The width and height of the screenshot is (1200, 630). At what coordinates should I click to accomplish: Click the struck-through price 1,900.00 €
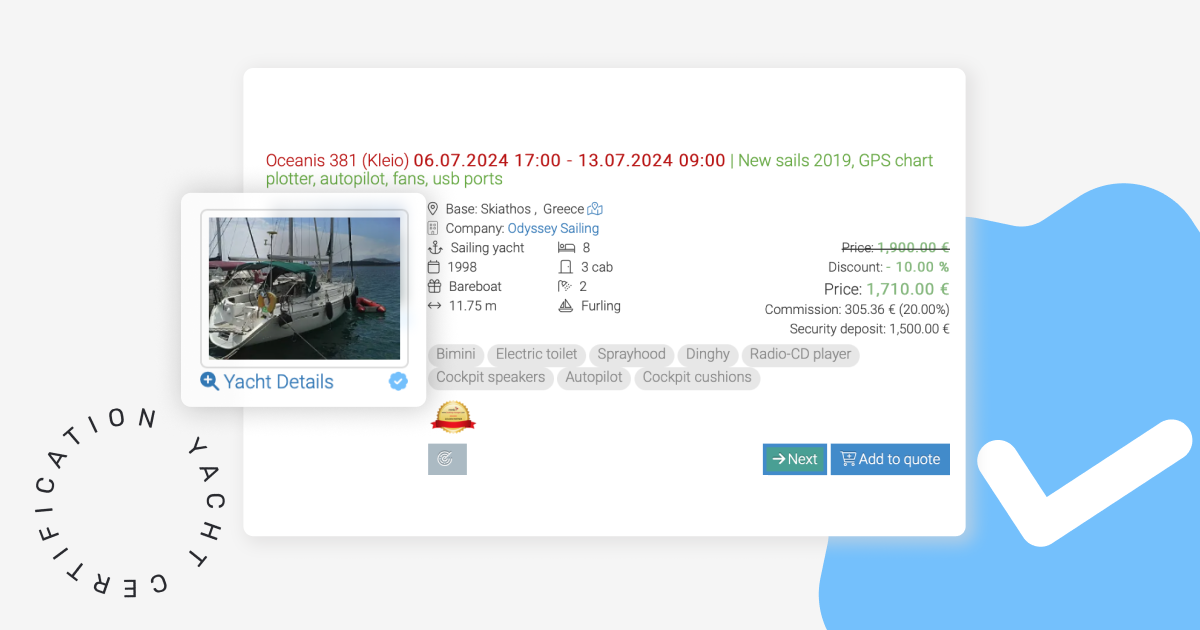[913, 247]
